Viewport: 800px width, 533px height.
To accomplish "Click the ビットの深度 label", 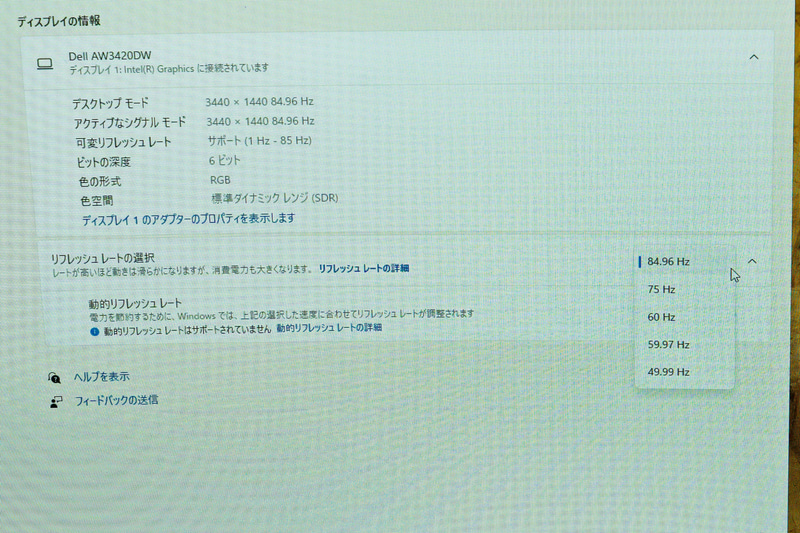I will tap(104, 163).
